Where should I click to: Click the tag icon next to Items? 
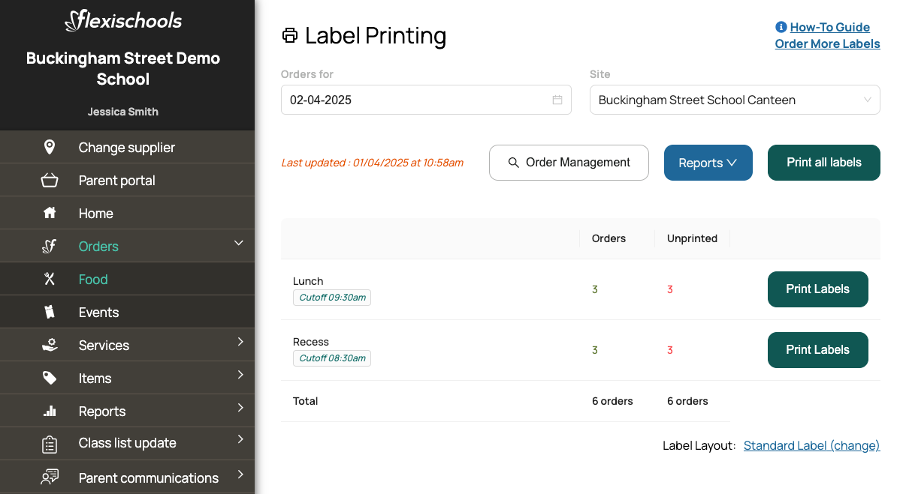point(49,378)
